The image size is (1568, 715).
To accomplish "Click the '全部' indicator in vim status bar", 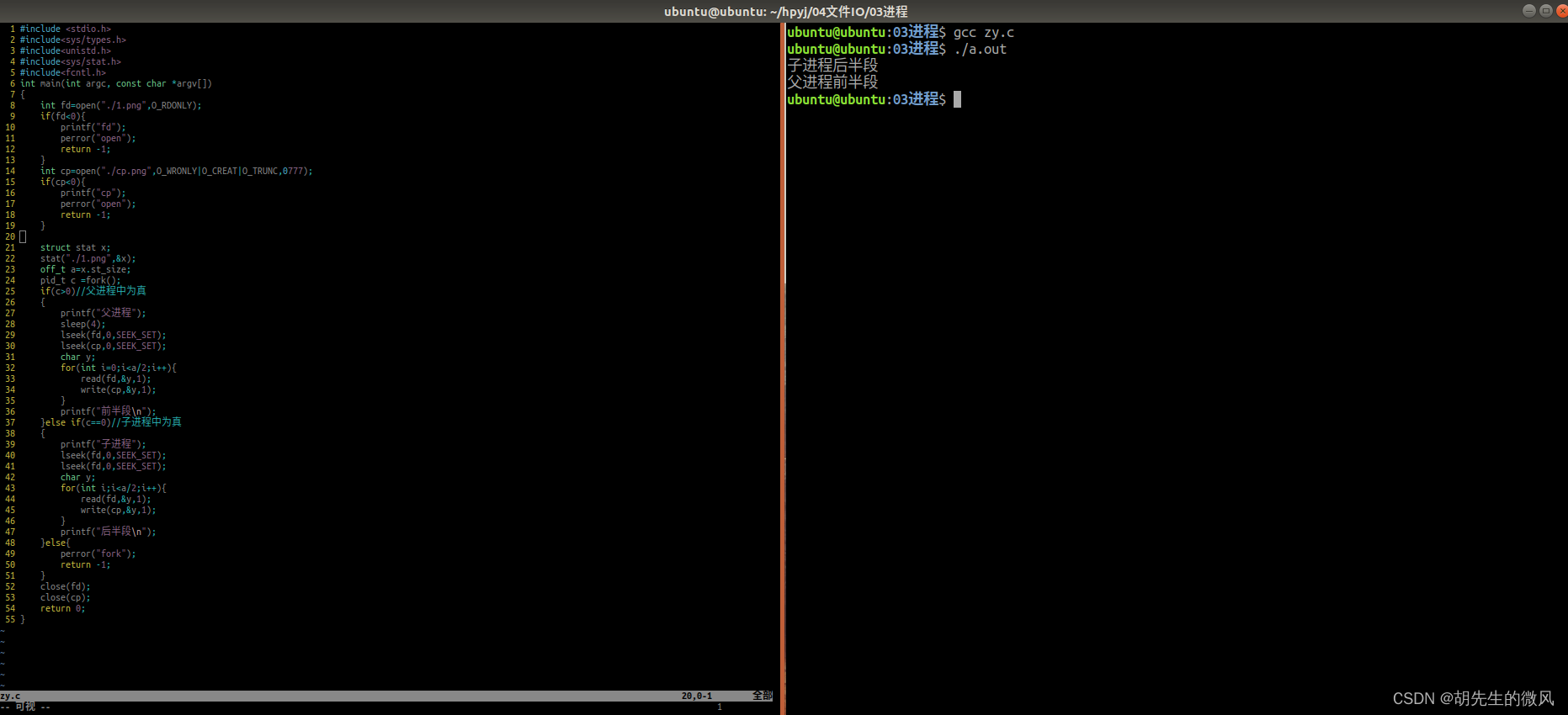I will (x=763, y=696).
